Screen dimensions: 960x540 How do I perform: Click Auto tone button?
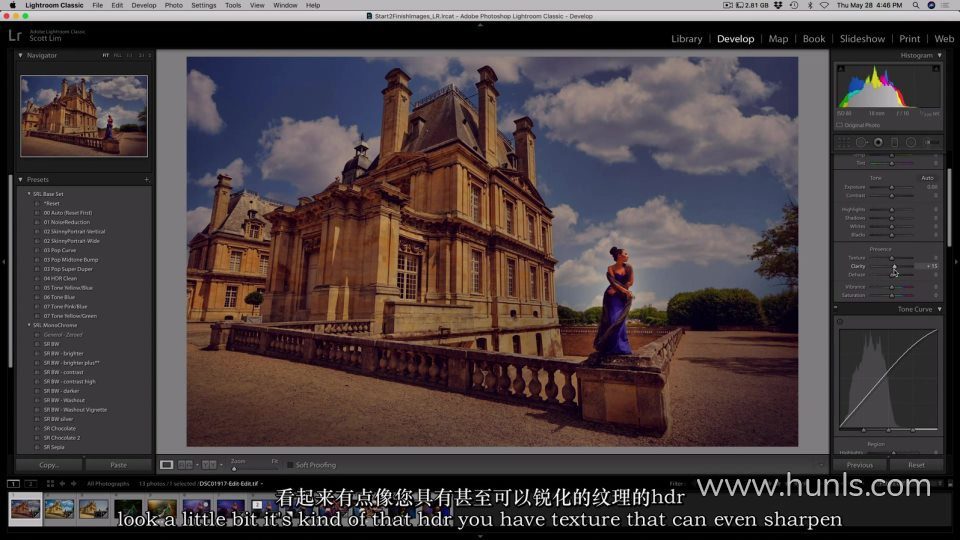click(927, 178)
